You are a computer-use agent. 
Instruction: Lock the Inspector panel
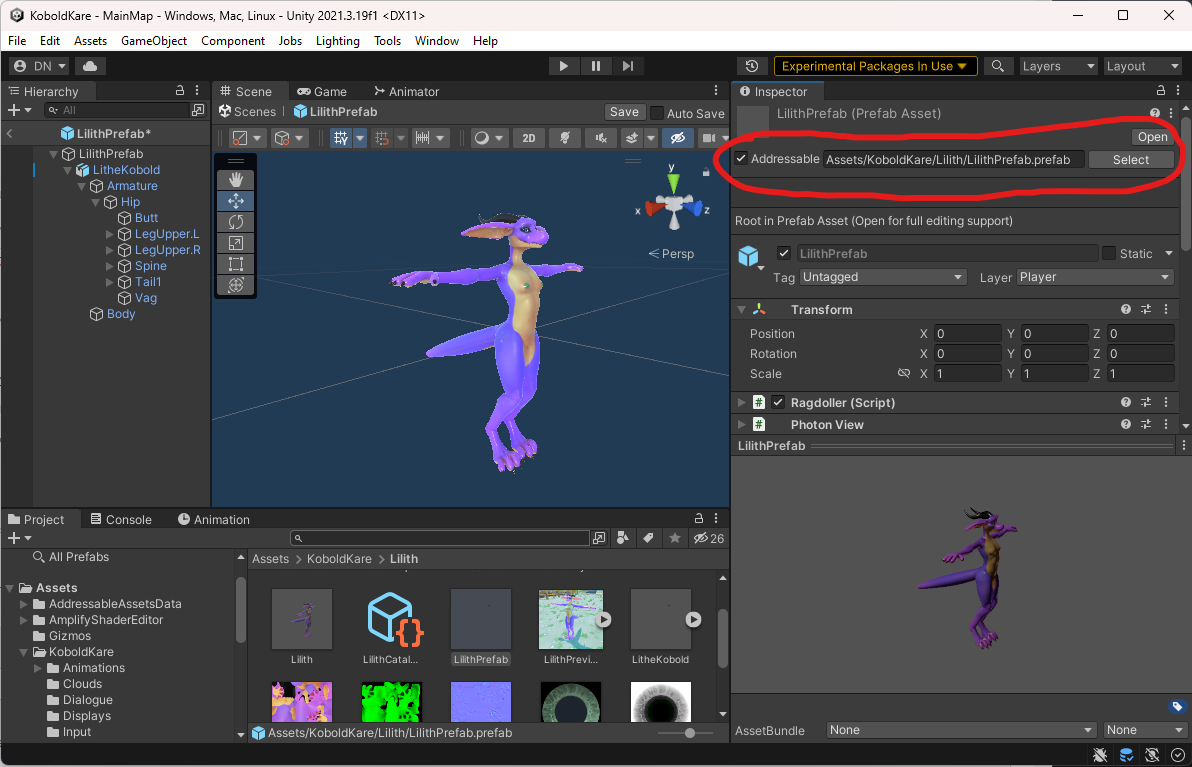coord(1161,90)
